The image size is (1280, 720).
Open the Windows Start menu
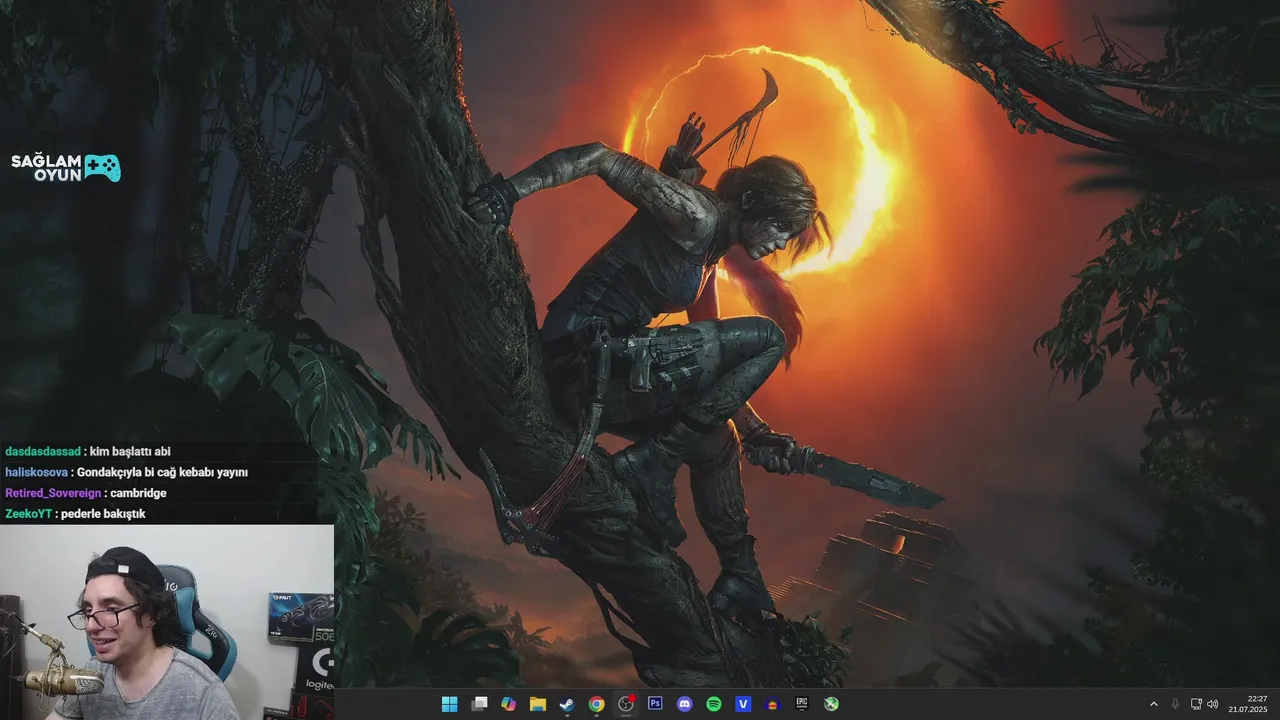pyautogui.click(x=450, y=704)
